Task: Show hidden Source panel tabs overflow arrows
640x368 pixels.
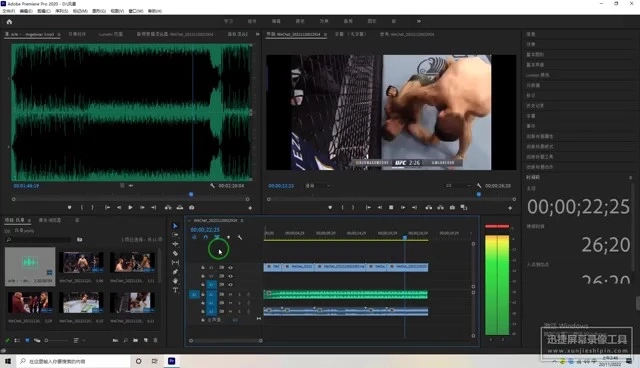Action: (x=258, y=34)
